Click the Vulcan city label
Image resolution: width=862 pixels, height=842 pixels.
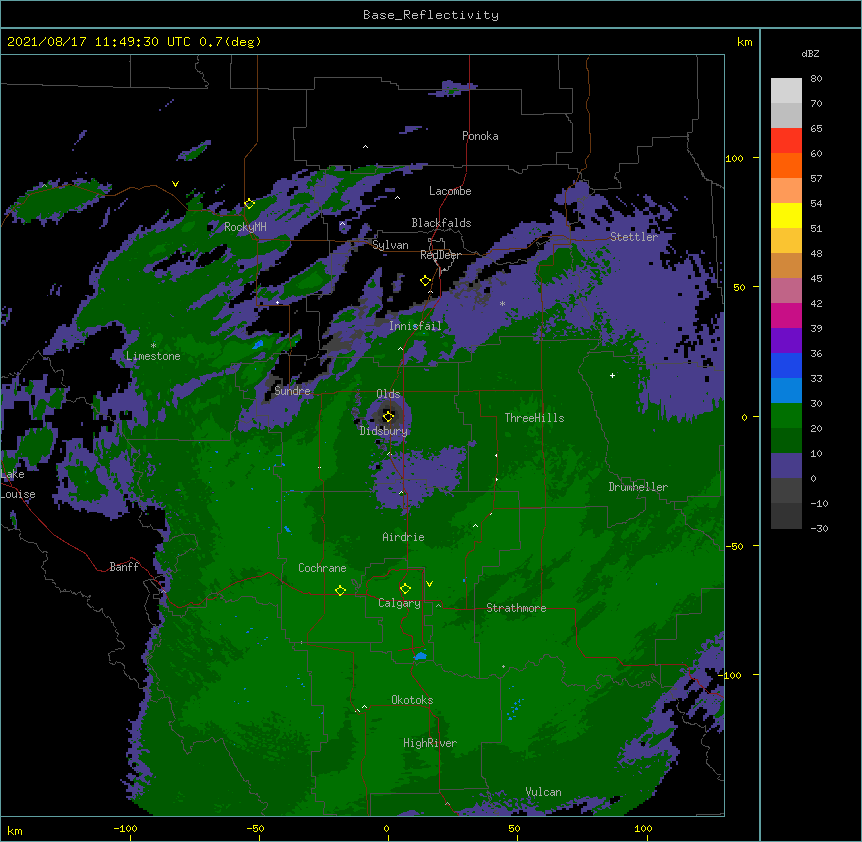coord(543,792)
